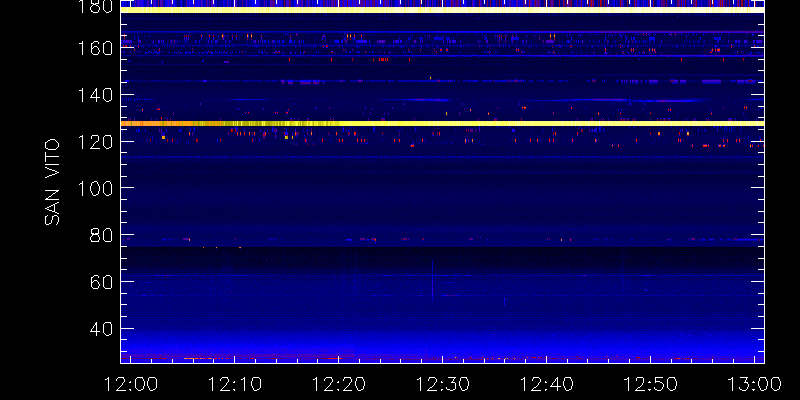This screenshot has height=400, width=800.
Task: Click the vertical burst streak near 12:29
Action: tap(433, 281)
